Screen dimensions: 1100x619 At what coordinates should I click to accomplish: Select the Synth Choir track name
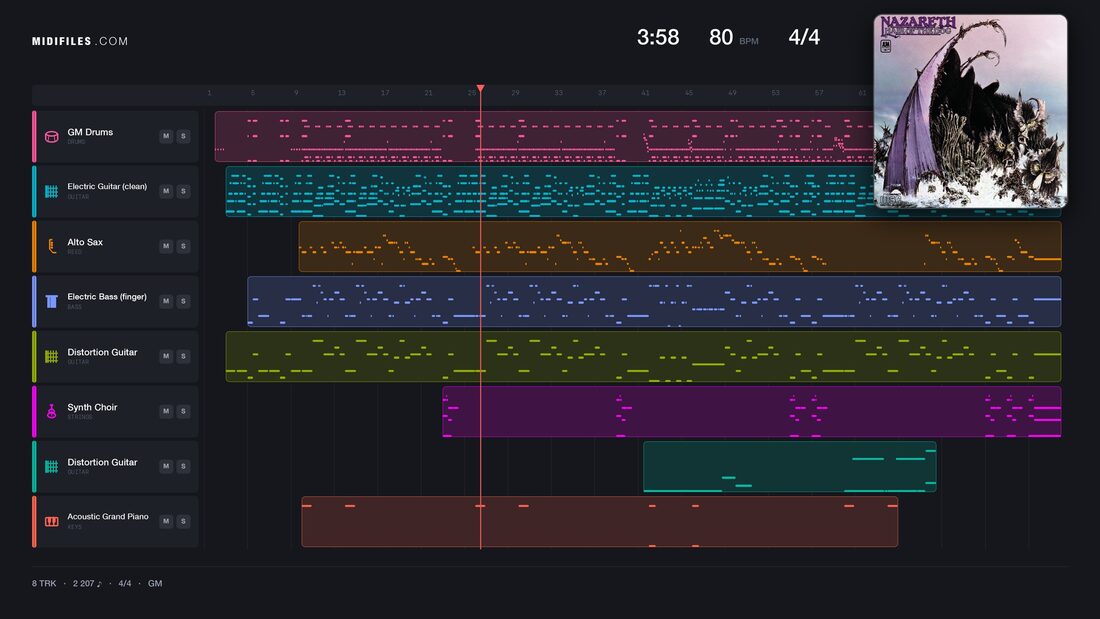click(x=93, y=407)
